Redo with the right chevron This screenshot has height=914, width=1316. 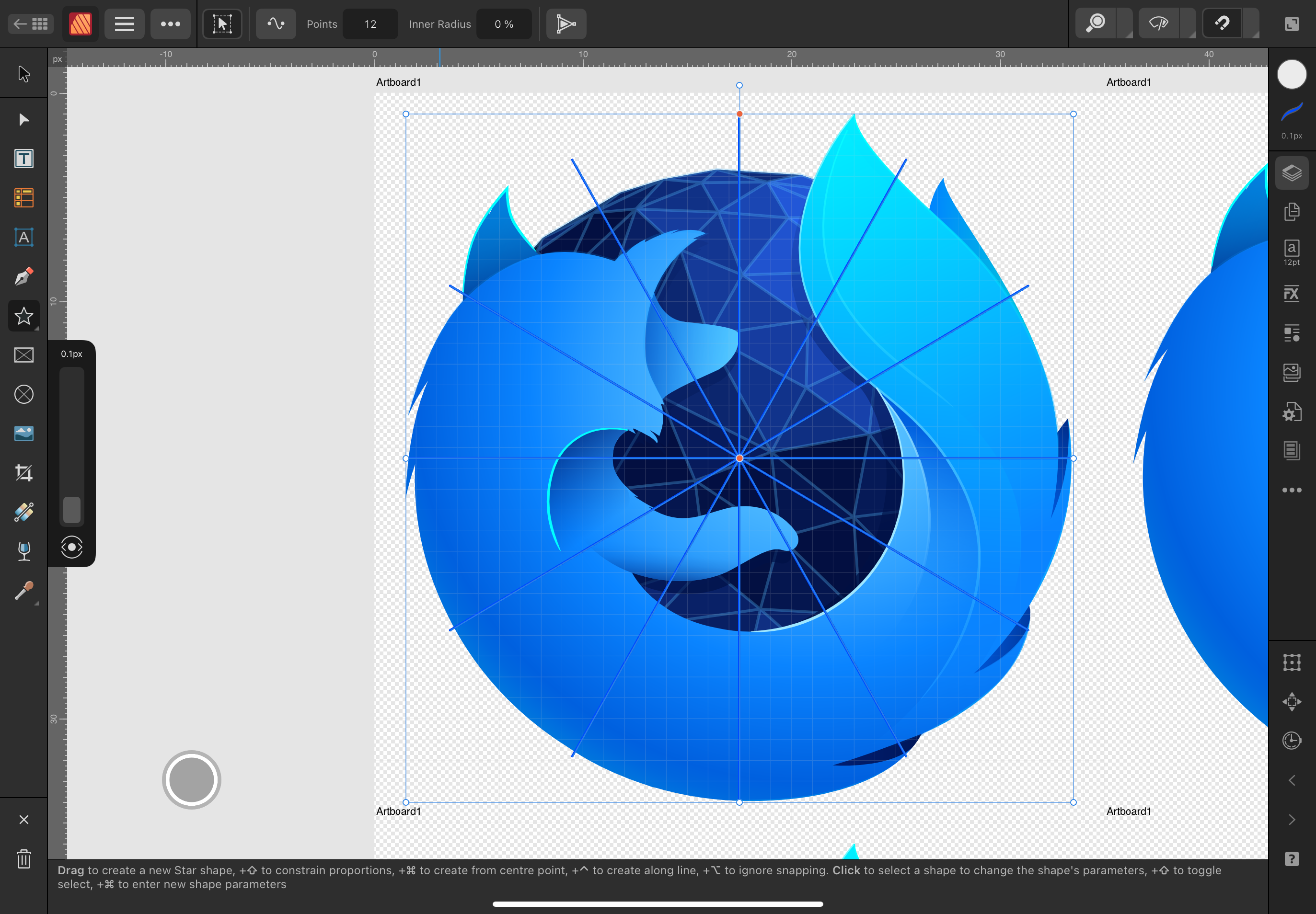(x=1292, y=820)
